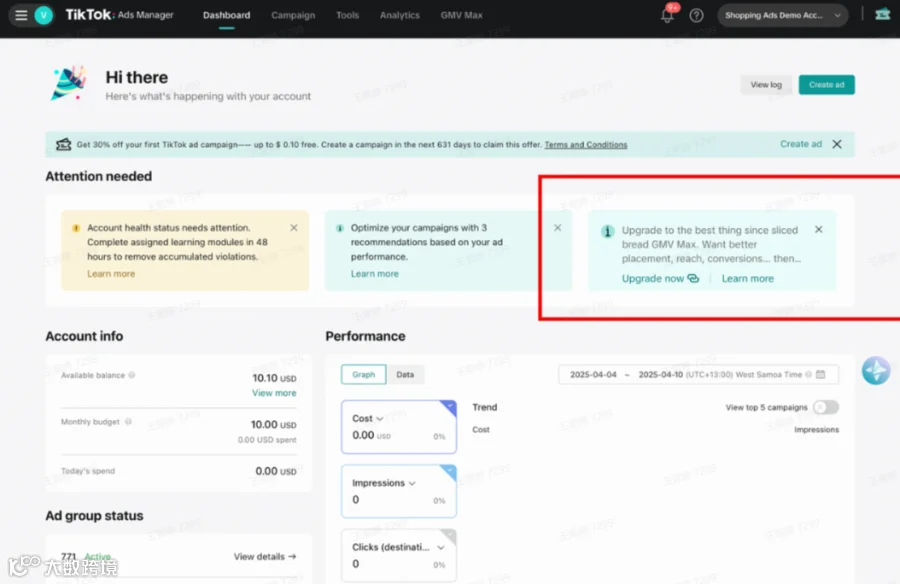Switch performance view to Data
900x584 pixels.
(405, 374)
